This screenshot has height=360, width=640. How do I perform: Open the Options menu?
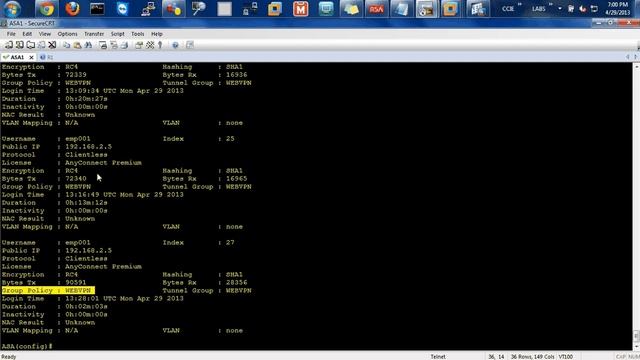tap(67, 34)
